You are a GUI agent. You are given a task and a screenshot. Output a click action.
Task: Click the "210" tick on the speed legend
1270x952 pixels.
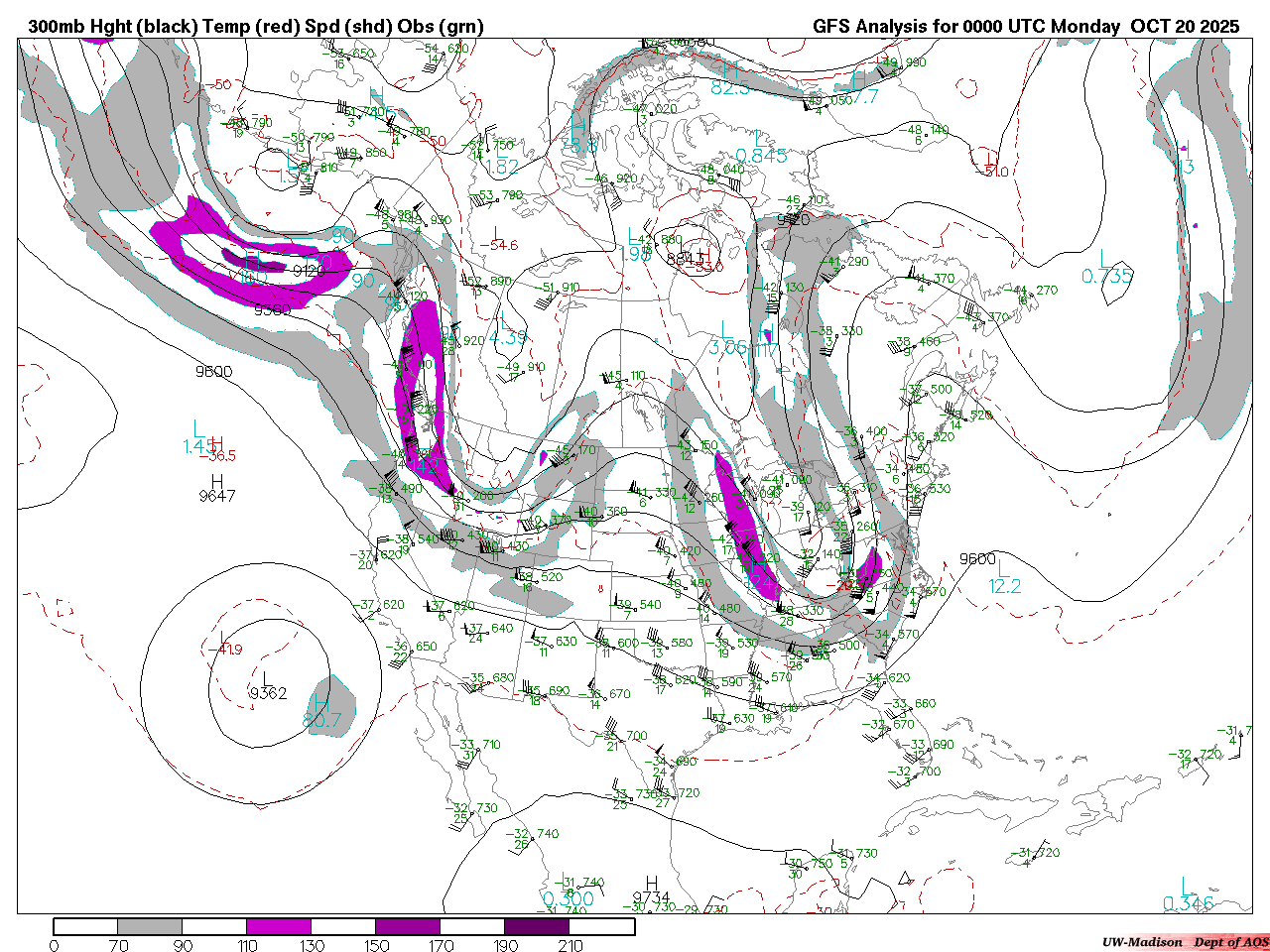tap(570, 945)
